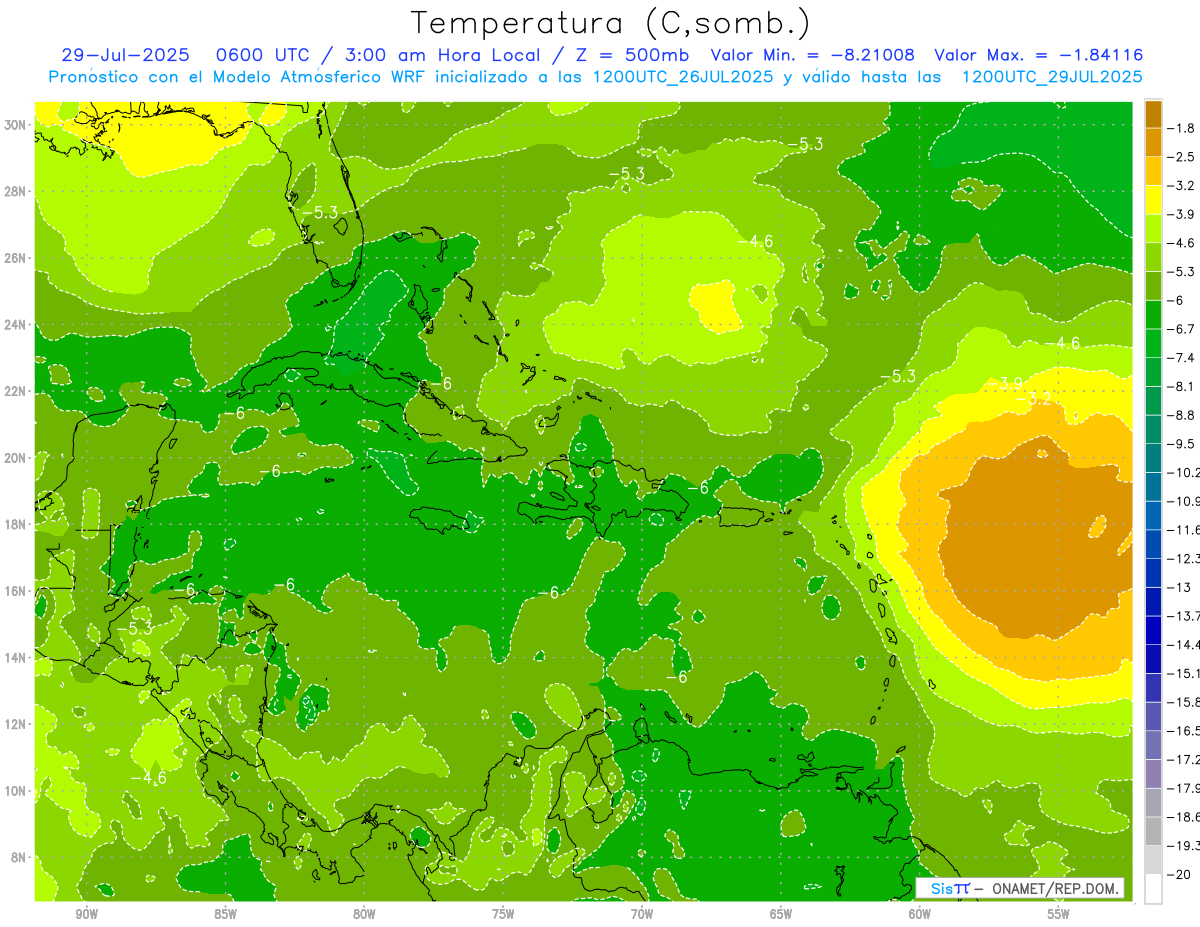This screenshot has width=1200, height=927.
Task: Click the '70W' longitude label
Action: click(x=642, y=914)
